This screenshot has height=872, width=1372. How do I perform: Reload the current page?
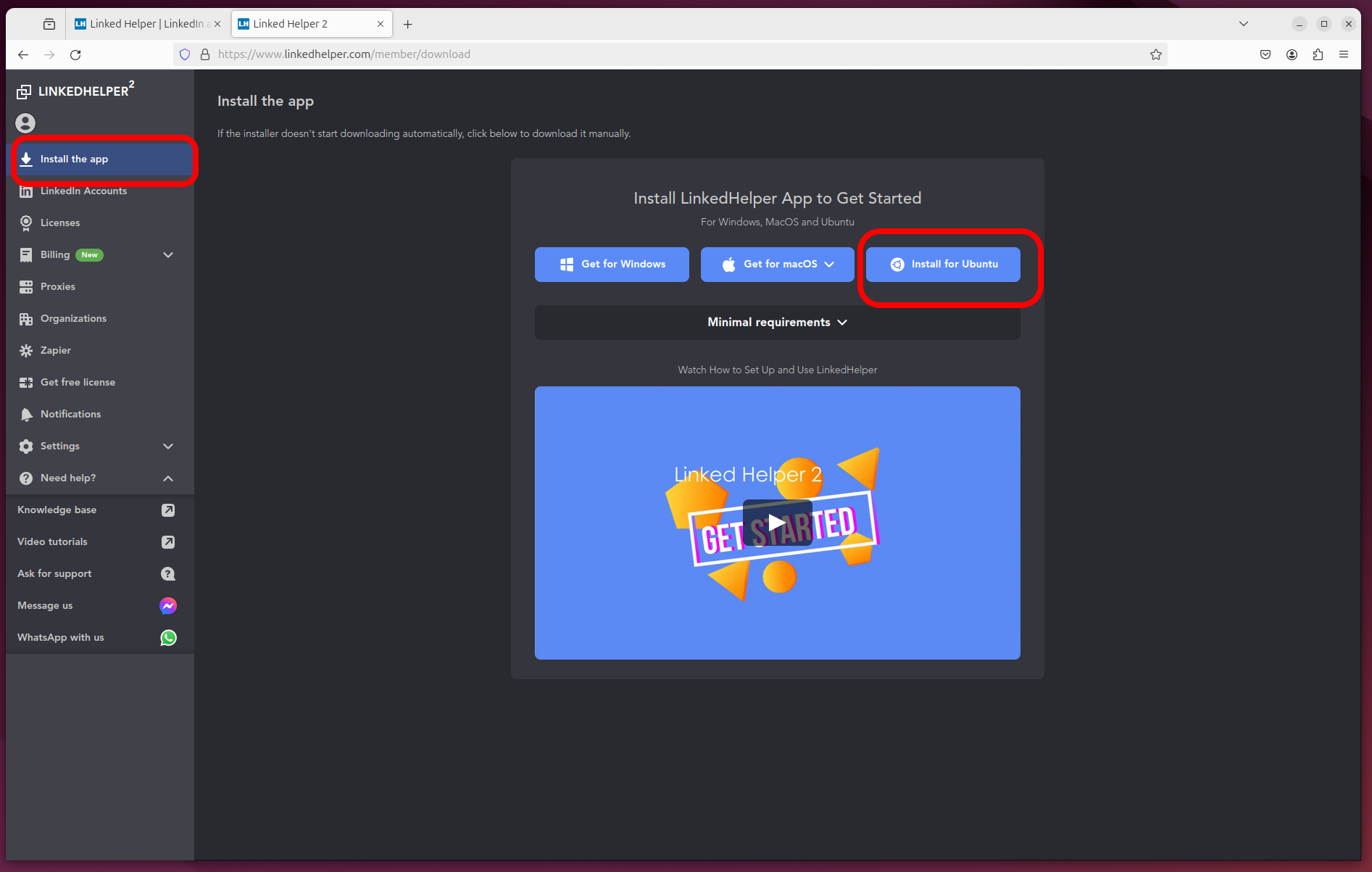tap(75, 54)
